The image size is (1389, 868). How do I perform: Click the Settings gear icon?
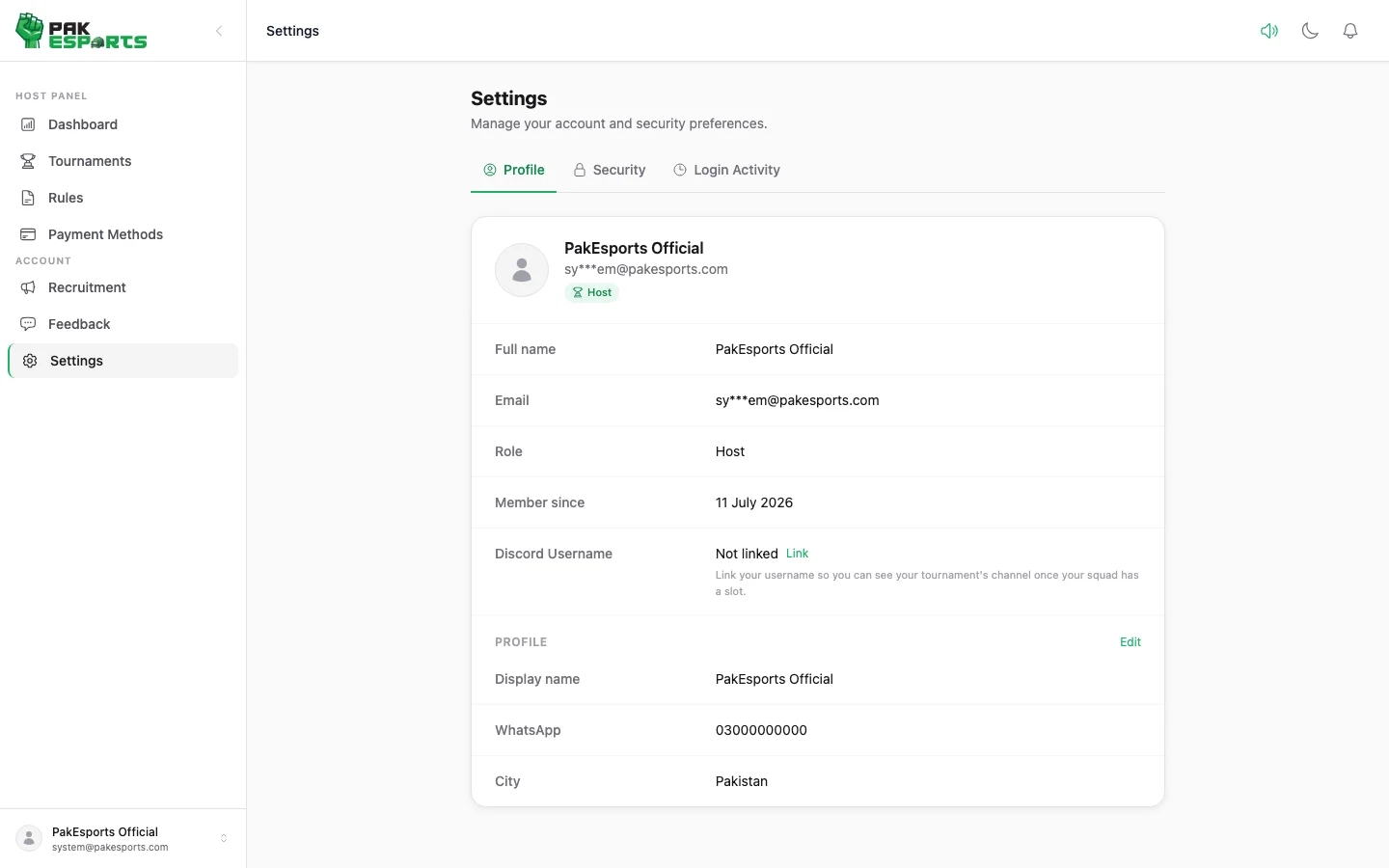30,361
